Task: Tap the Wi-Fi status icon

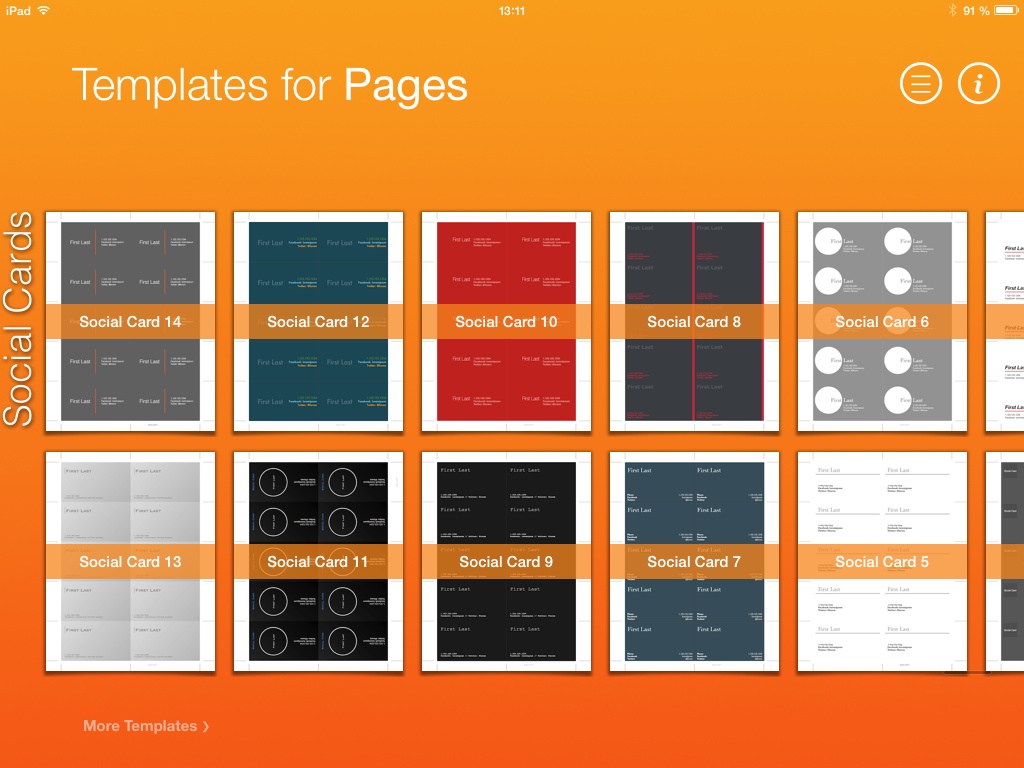Action: [44, 11]
